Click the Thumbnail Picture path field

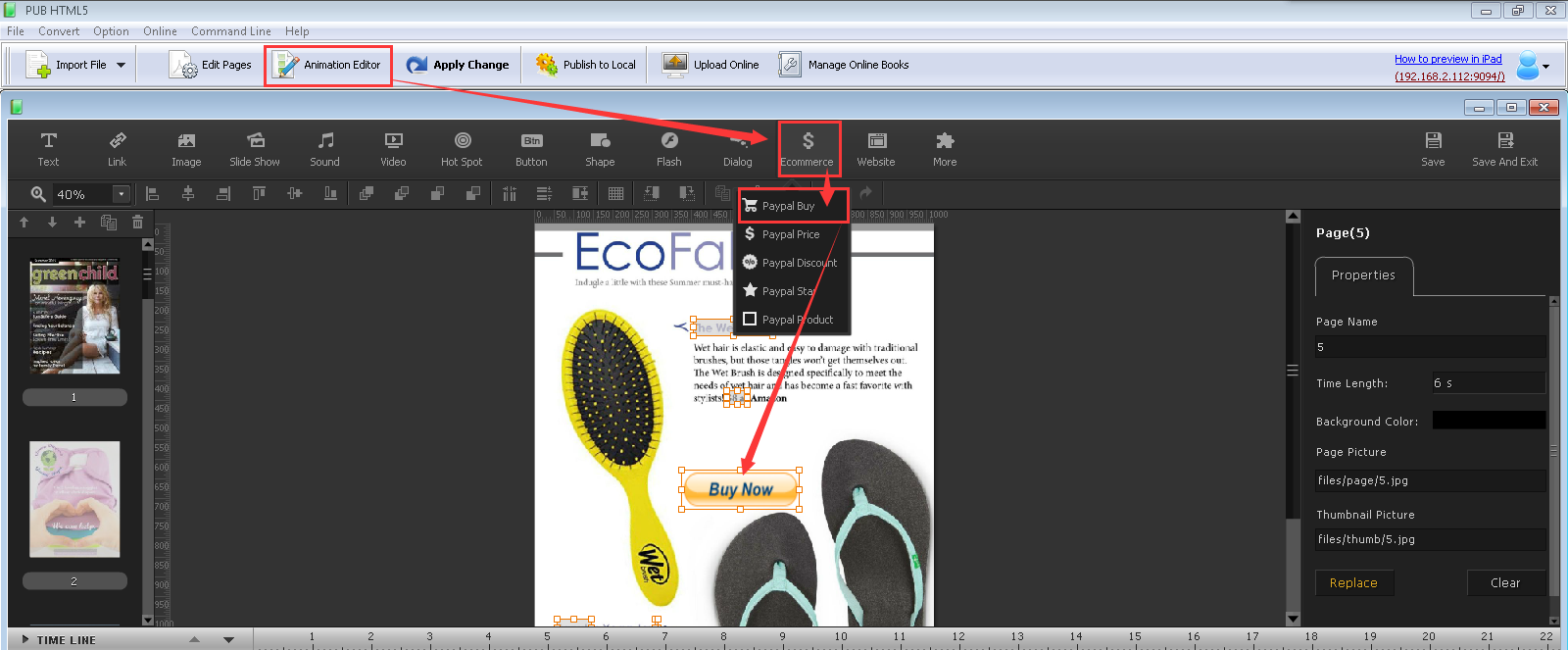1430,539
